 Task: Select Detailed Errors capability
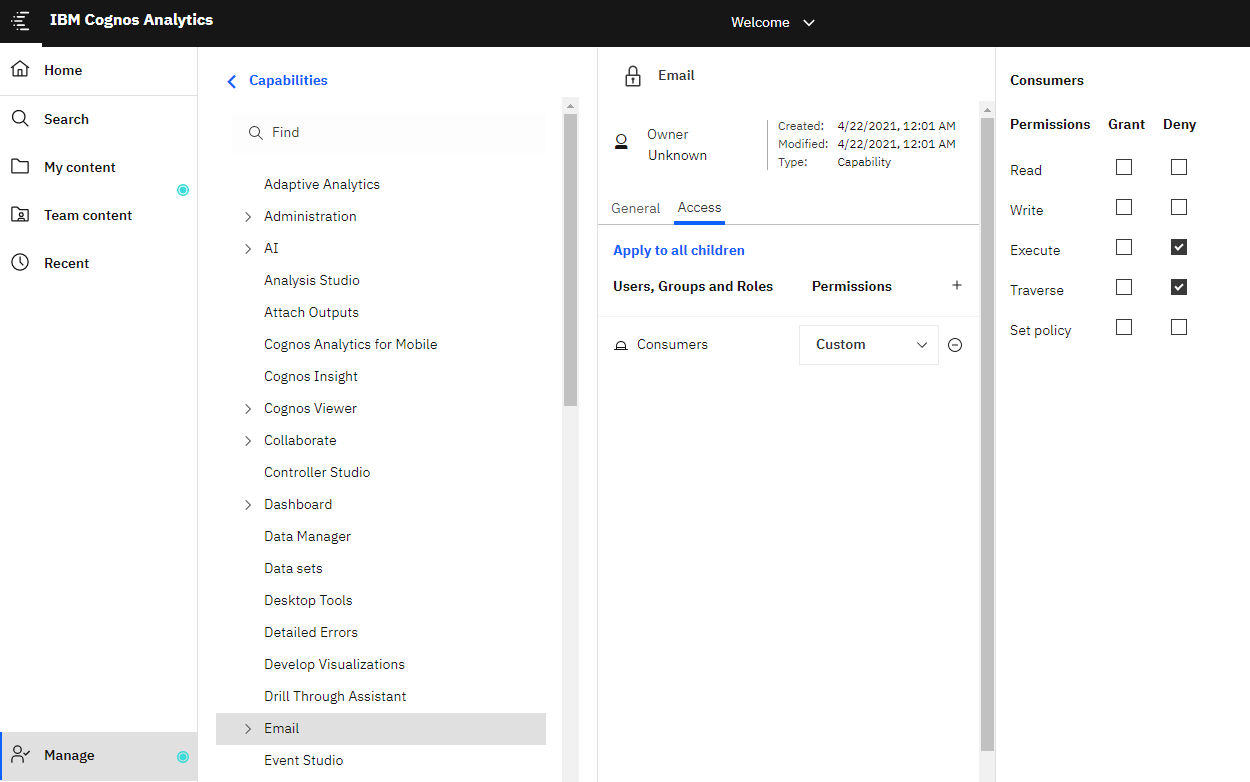click(x=311, y=632)
